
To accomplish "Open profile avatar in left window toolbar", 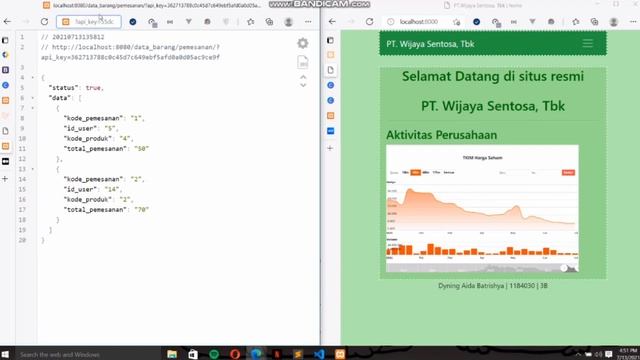I will [289, 22].
